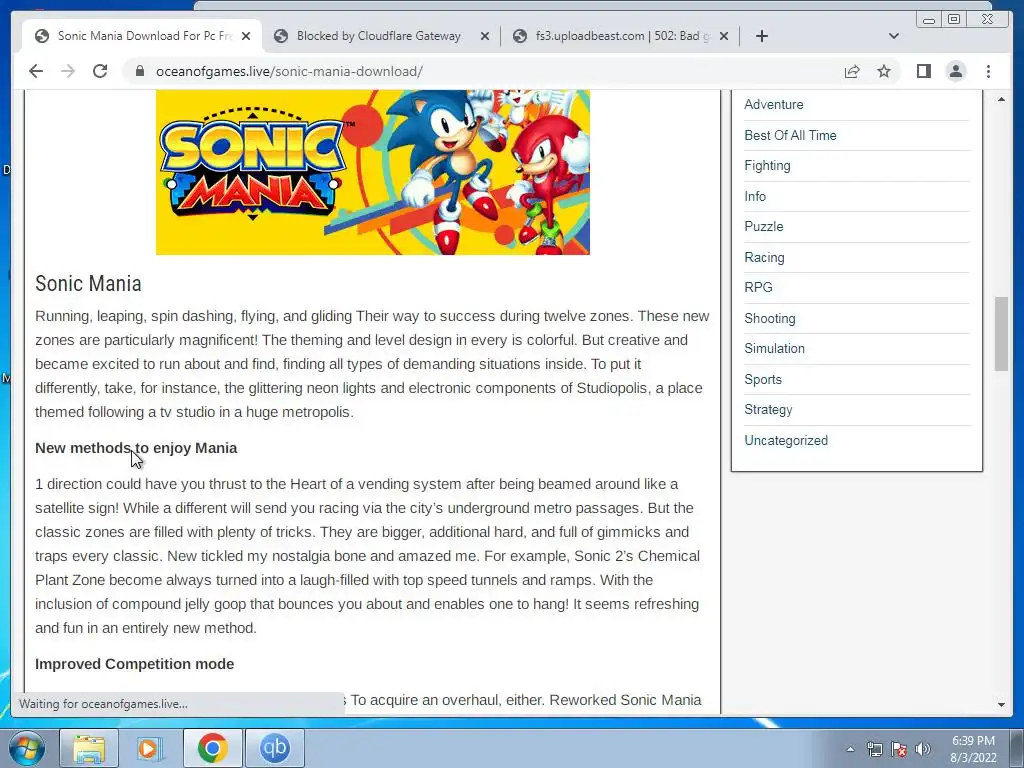Image resolution: width=1024 pixels, height=768 pixels.
Task: Open the Puzzle category link
Action: 763,227
